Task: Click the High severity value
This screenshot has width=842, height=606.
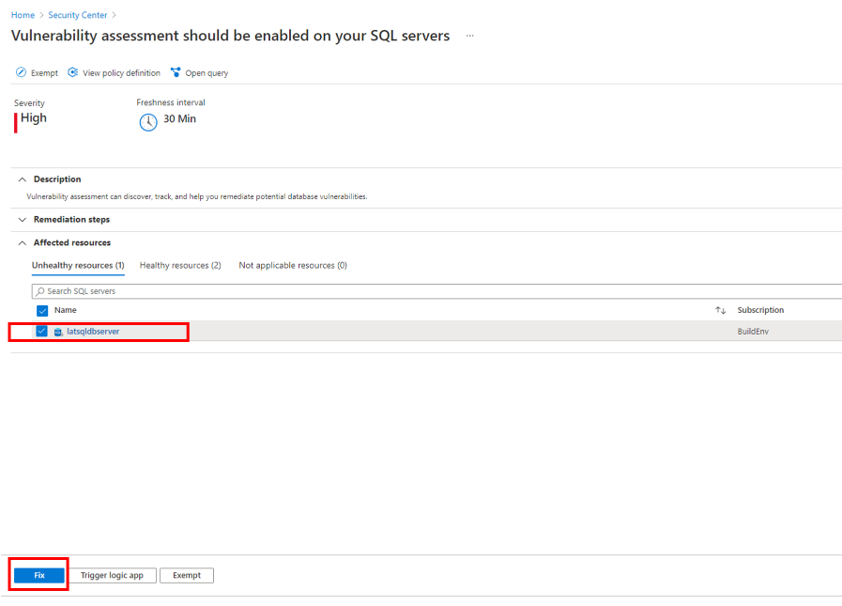Action: click(x=33, y=118)
